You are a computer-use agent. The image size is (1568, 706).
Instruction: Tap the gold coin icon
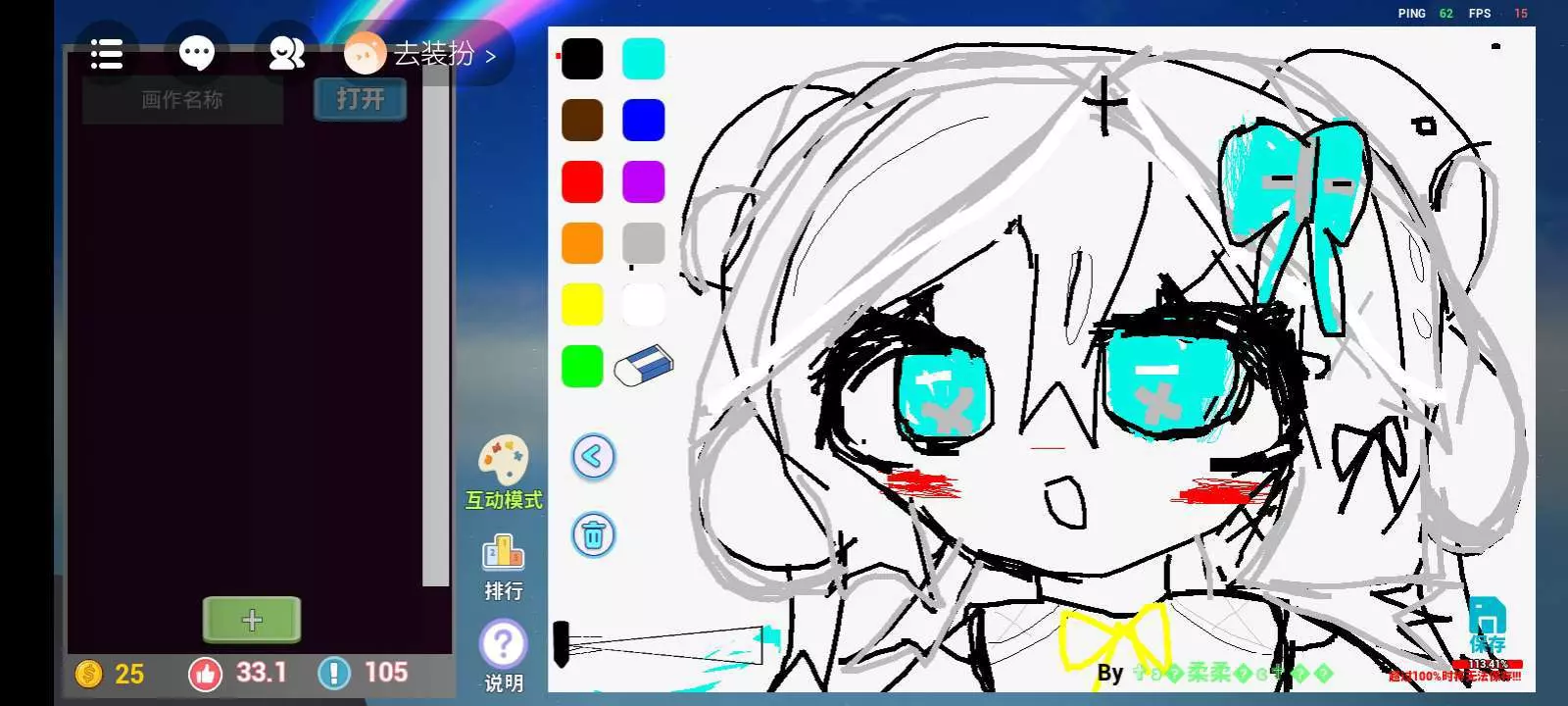click(88, 674)
